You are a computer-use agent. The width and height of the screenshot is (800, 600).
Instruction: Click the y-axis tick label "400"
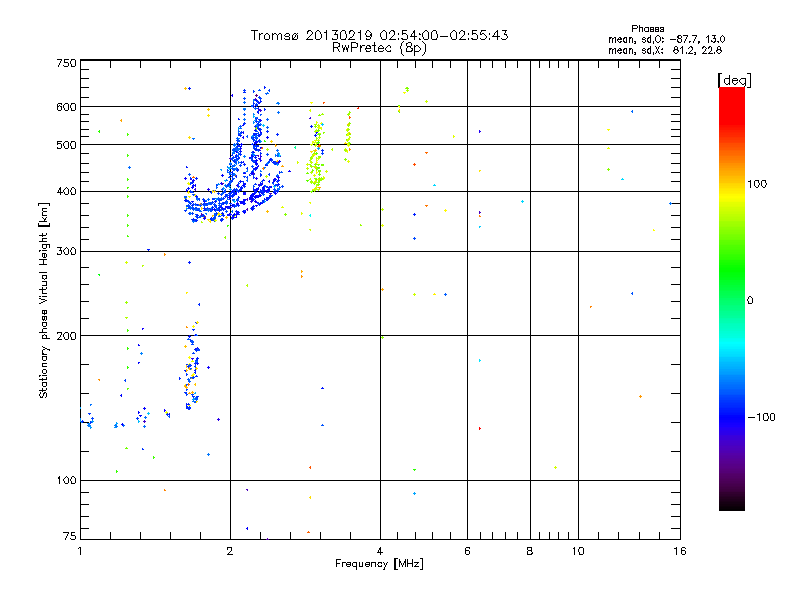click(66, 192)
